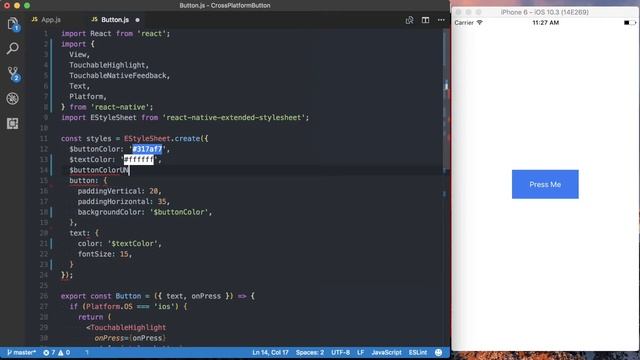Click the editor vertical scrollbar
Viewport: 640px width, 360px height.
[446, 100]
